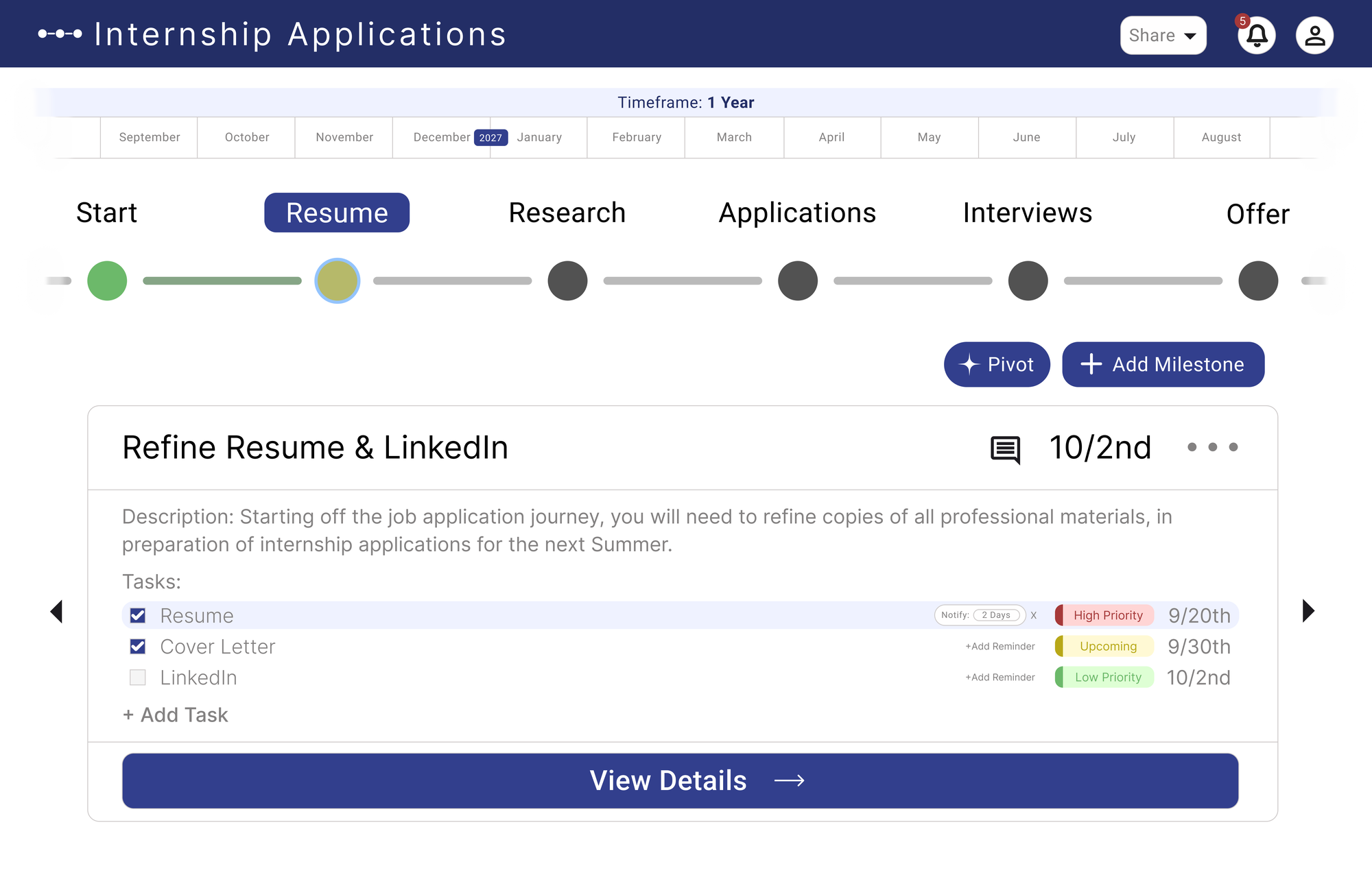Toggle the Resume task checkbox
Screen dimensions: 1372x886
coord(138,615)
